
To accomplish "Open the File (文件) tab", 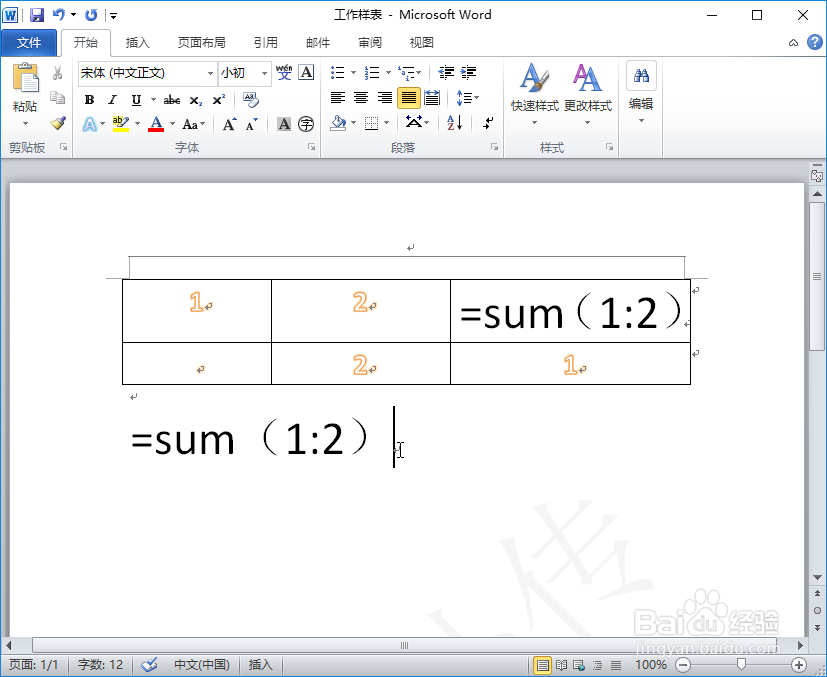I will [x=28, y=43].
